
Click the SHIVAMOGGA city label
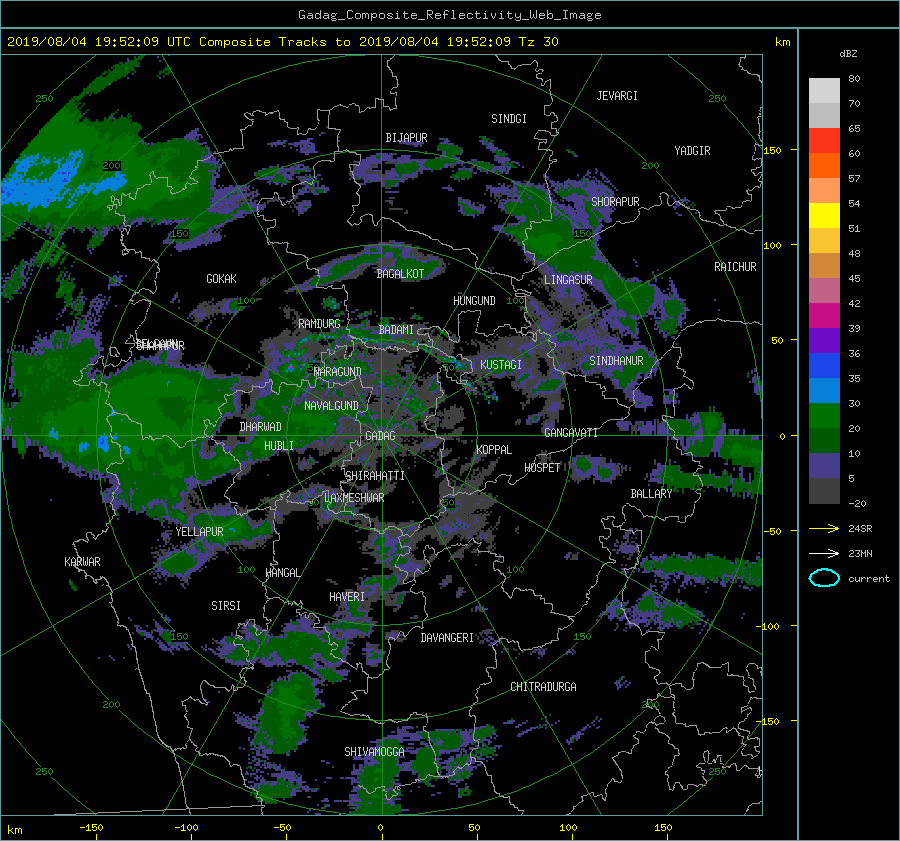(374, 752)
